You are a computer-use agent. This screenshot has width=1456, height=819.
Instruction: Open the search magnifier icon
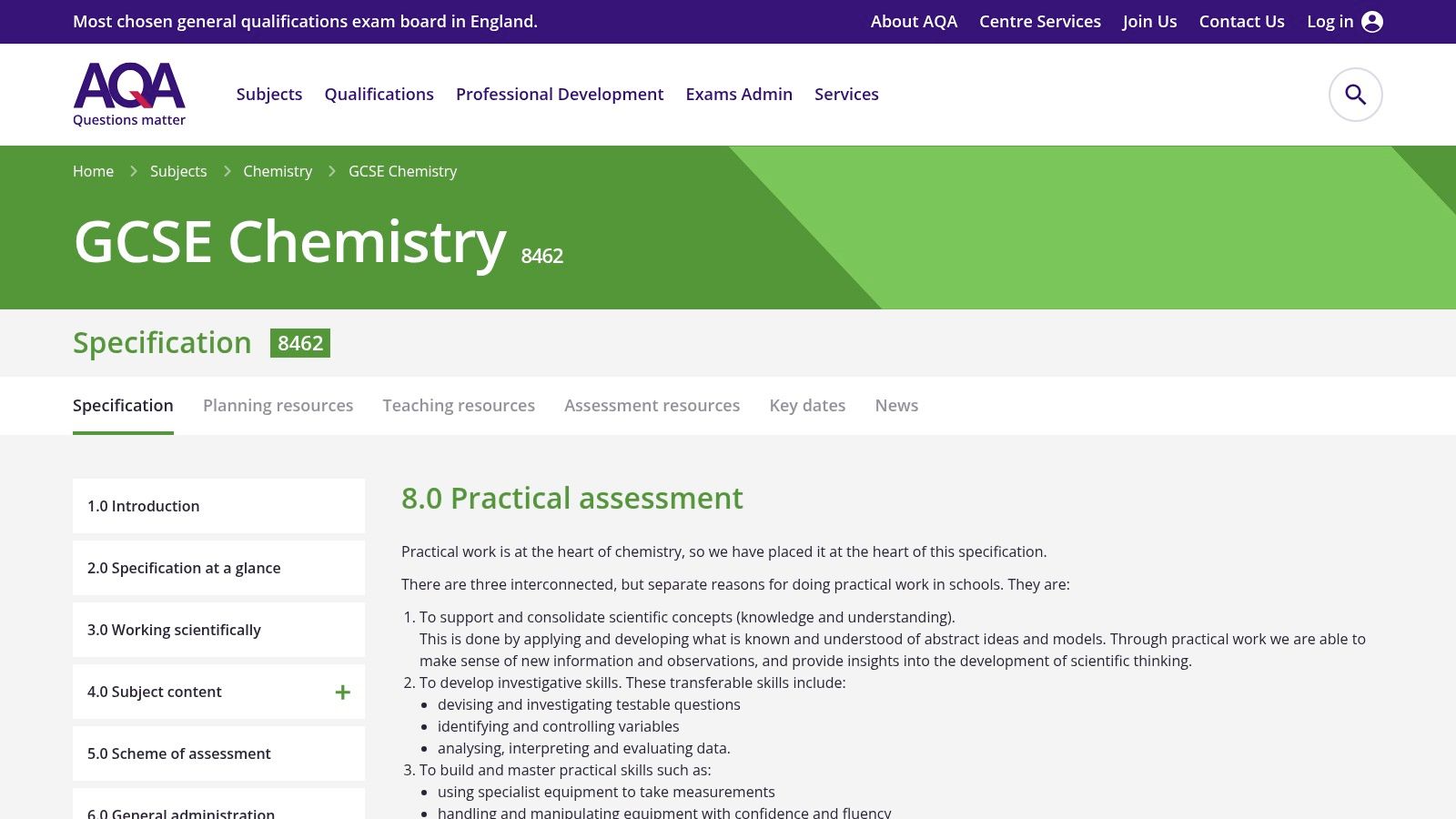point(1356,95)
